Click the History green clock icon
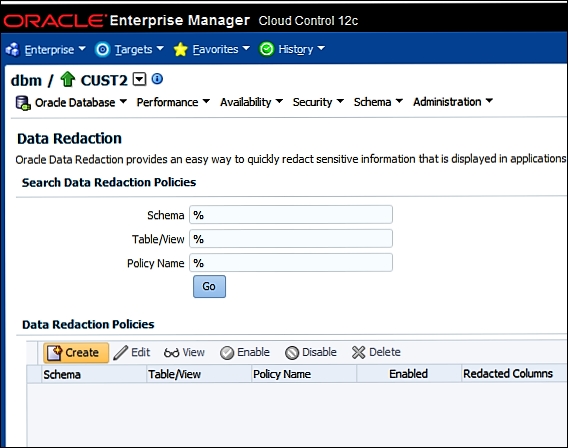The image size is (568, 448). [x=267, y=49]
